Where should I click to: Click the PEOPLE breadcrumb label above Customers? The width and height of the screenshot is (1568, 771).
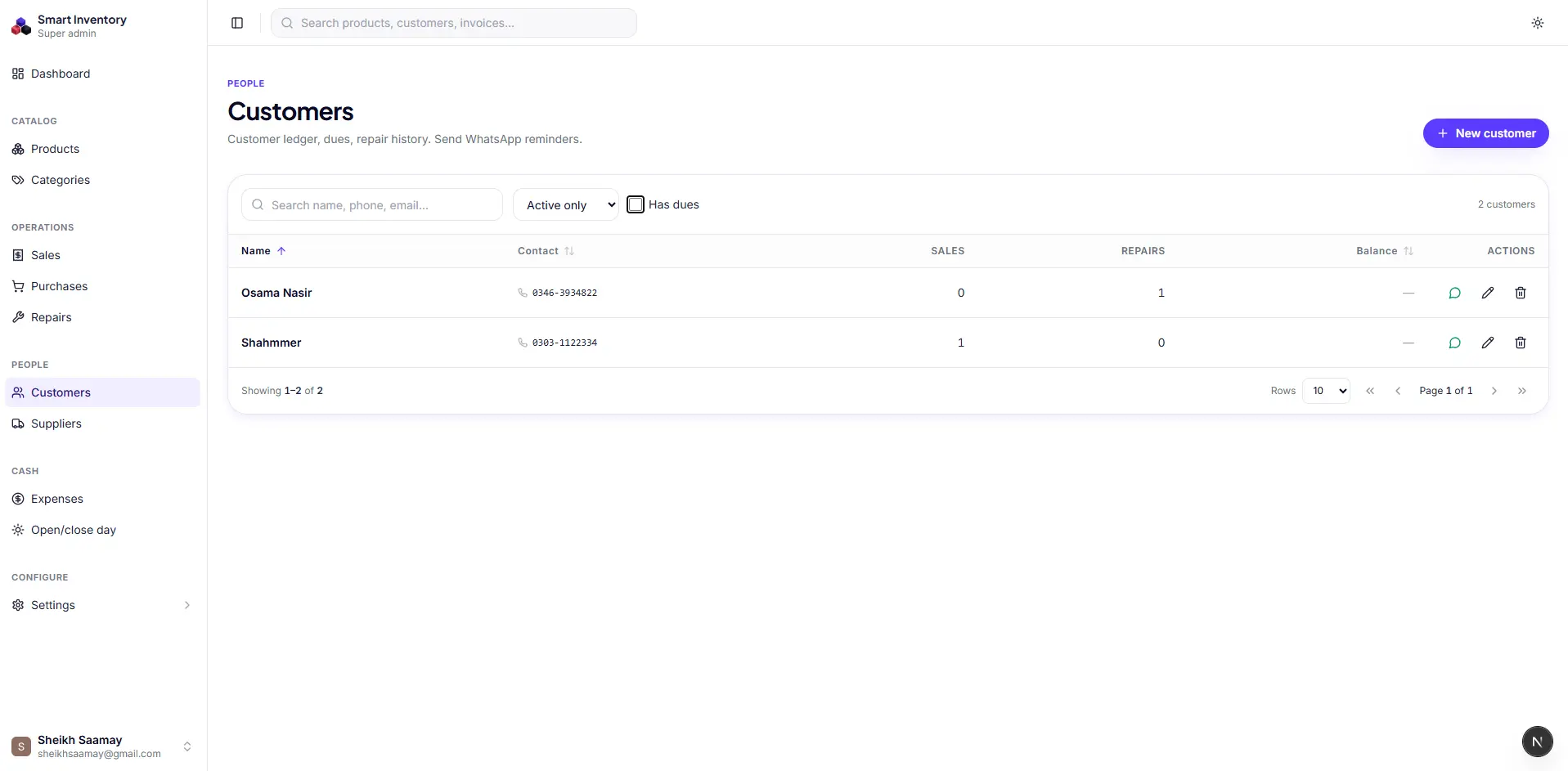tap(245, 83)
